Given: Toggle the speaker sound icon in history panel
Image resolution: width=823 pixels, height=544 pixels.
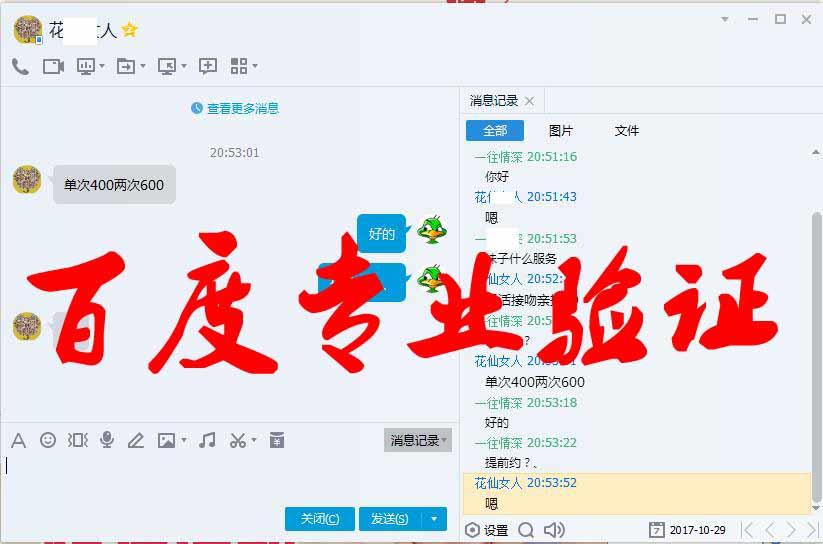Looking at the screenshot, I should tap(554, 530).
